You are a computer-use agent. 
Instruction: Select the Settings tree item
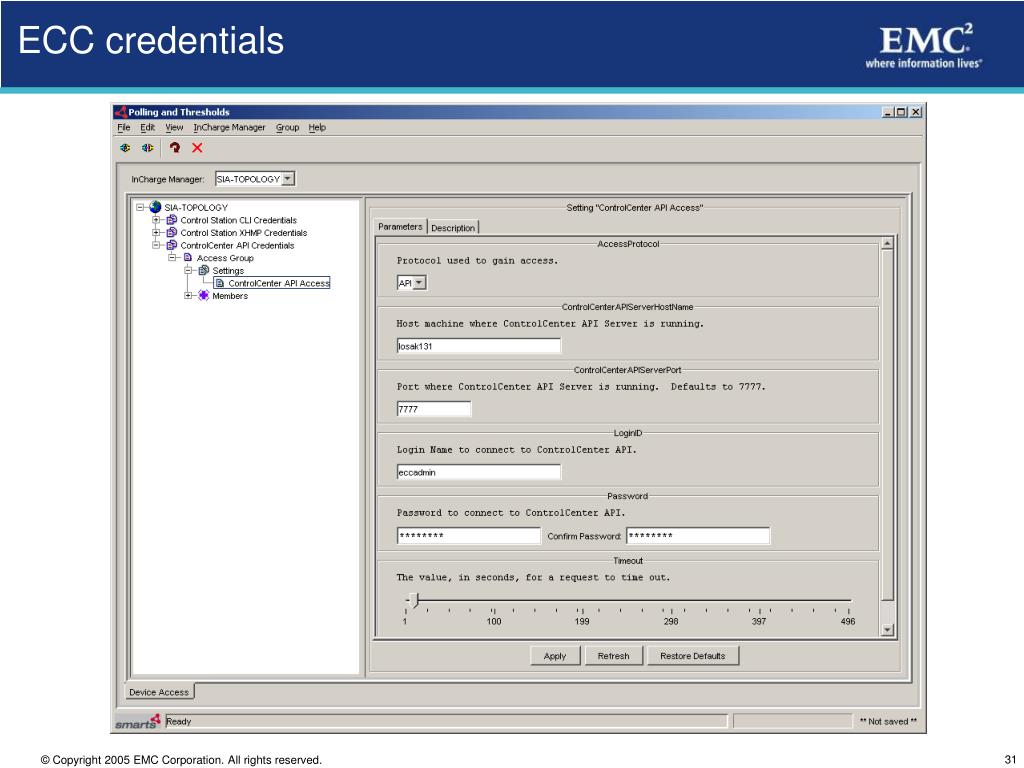[228, 270]
